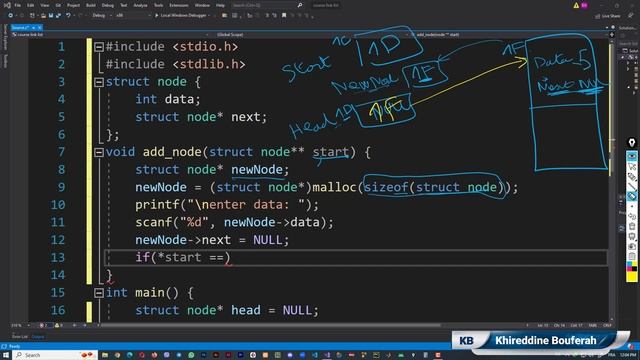Click the Visual Studio logo icon
The image size is (640, 360).
[x=7, y=5]
